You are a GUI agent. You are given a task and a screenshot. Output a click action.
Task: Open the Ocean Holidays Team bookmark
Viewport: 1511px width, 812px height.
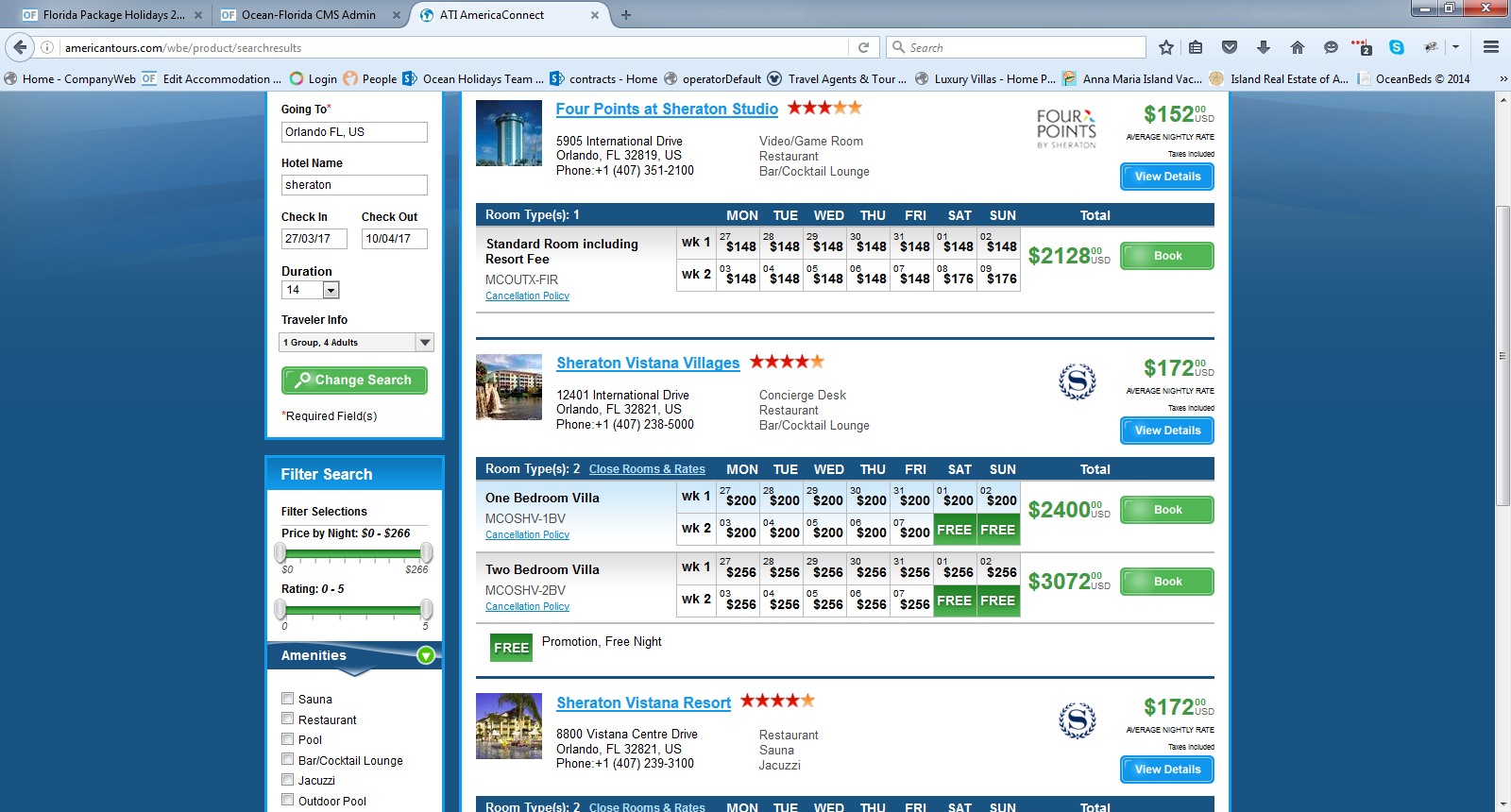473,79
